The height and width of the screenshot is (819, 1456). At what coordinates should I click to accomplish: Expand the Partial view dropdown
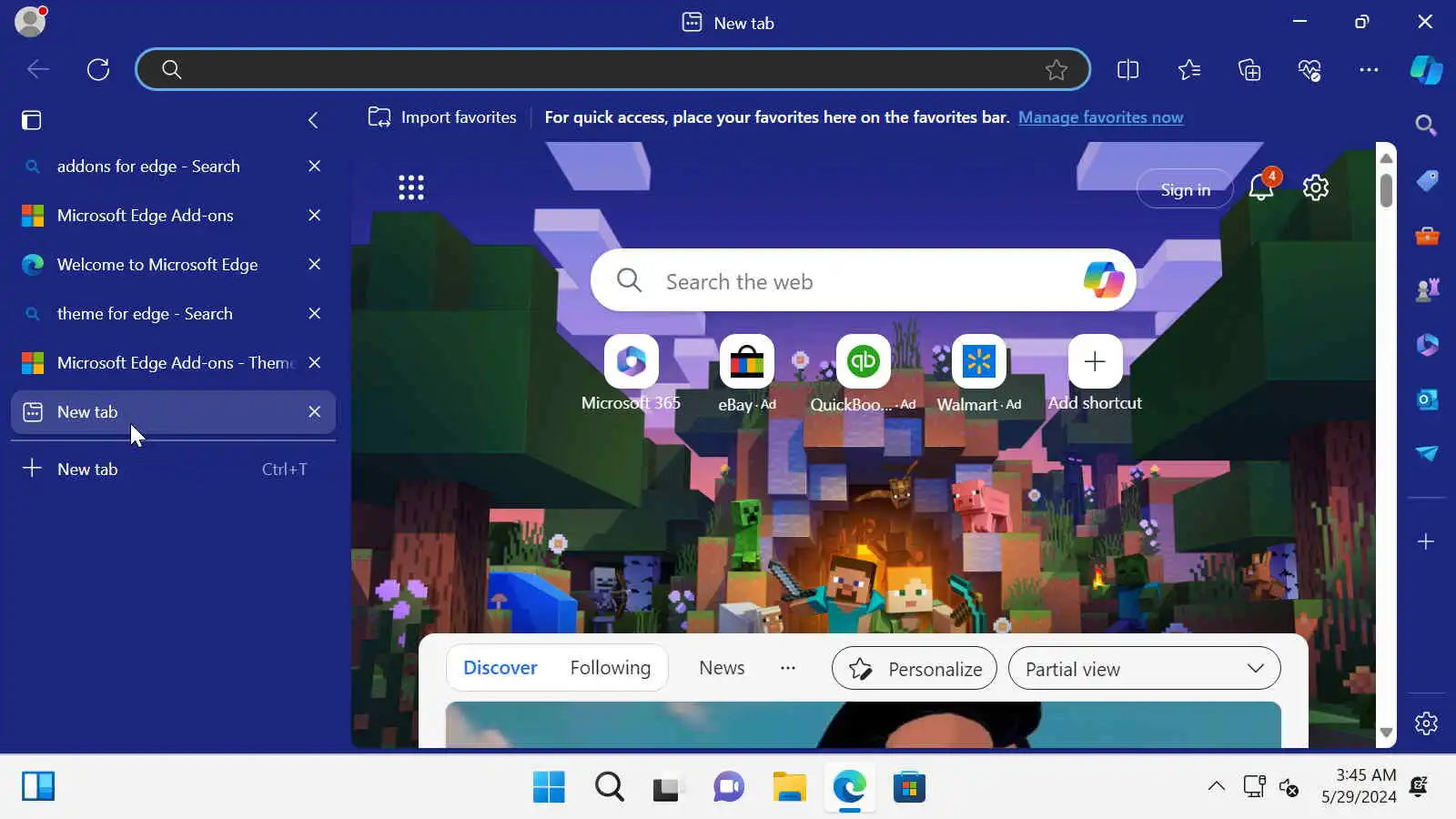point(1145,669)
